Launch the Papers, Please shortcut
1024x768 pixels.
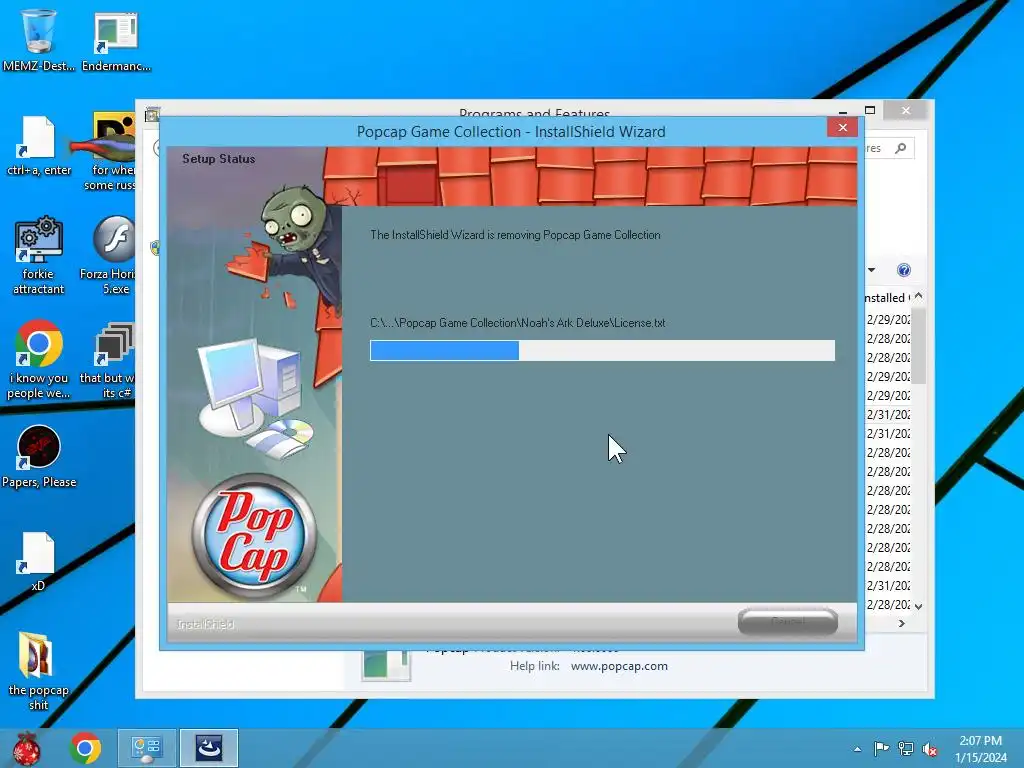[x=39, y=456]
